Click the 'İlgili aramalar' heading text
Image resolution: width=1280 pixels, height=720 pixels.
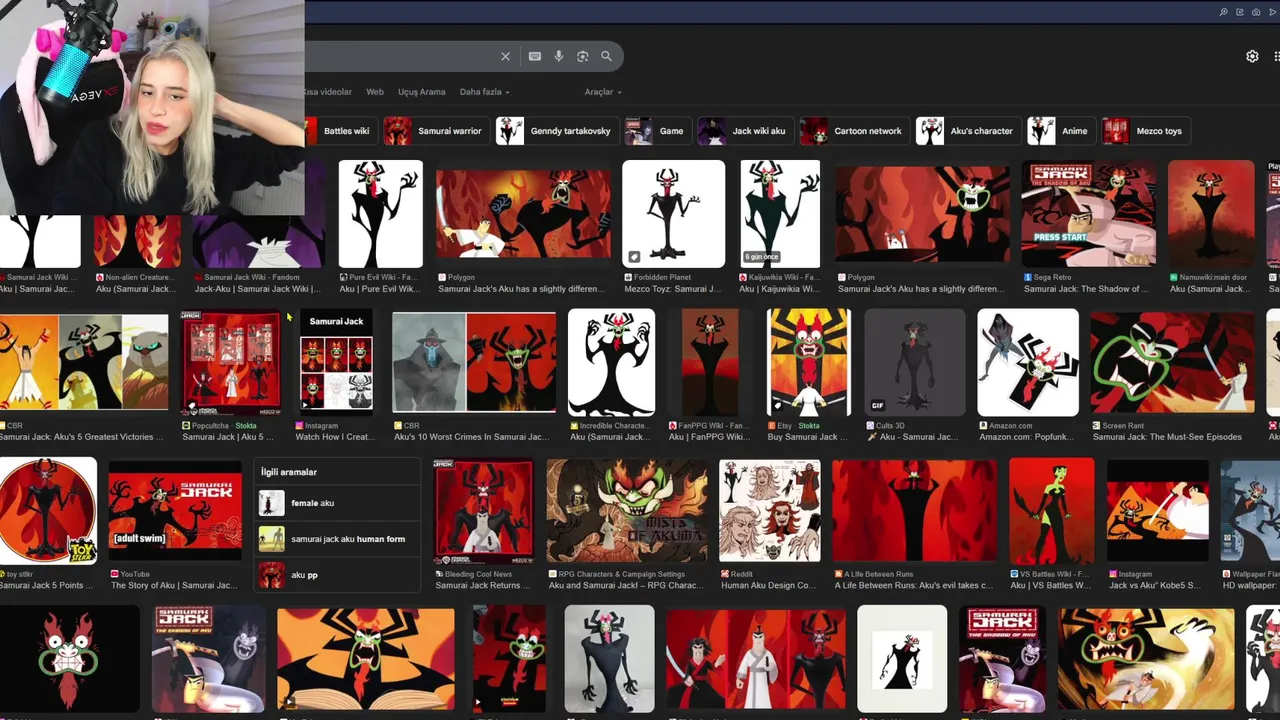tap(289, 472)
